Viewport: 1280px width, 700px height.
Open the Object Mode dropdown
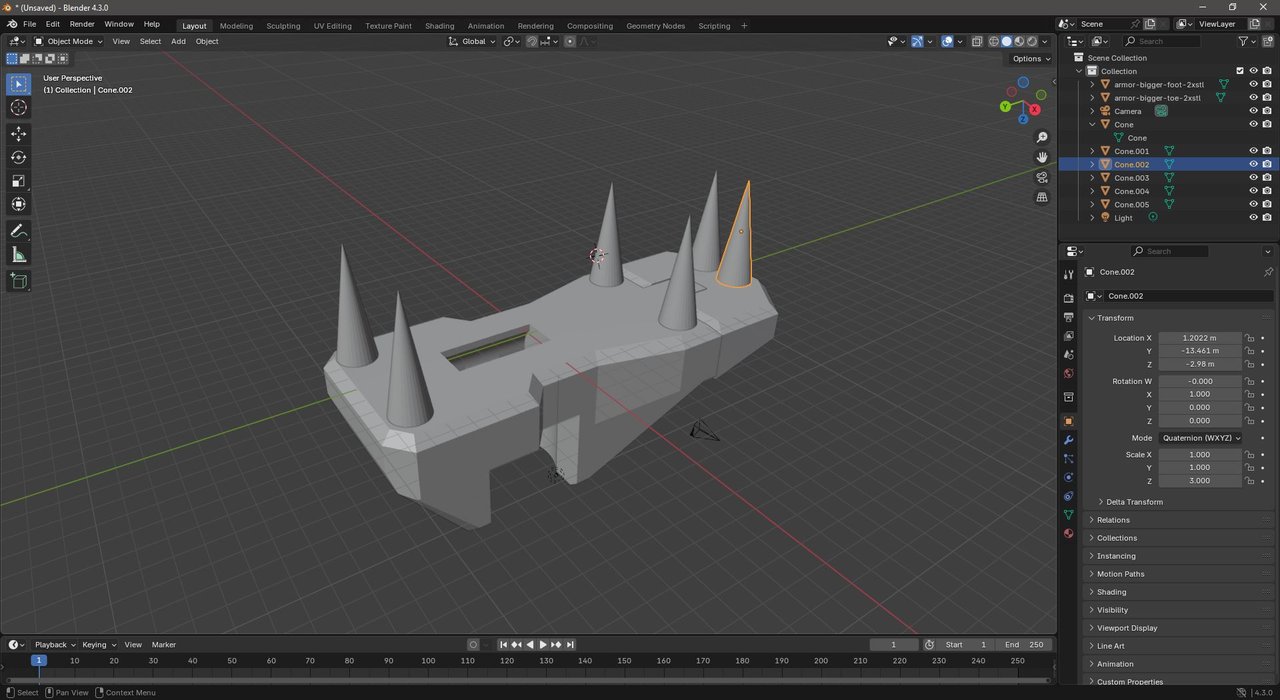pyautogui.click(x=68, y=41)
